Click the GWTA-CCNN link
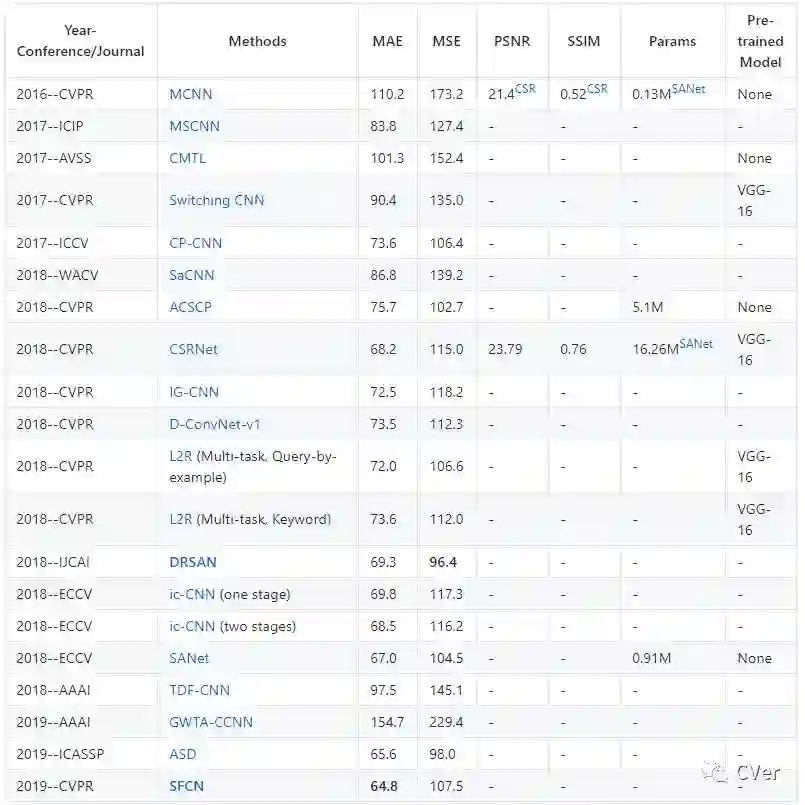Screen dimensions: 805x805 coord(211,722)
